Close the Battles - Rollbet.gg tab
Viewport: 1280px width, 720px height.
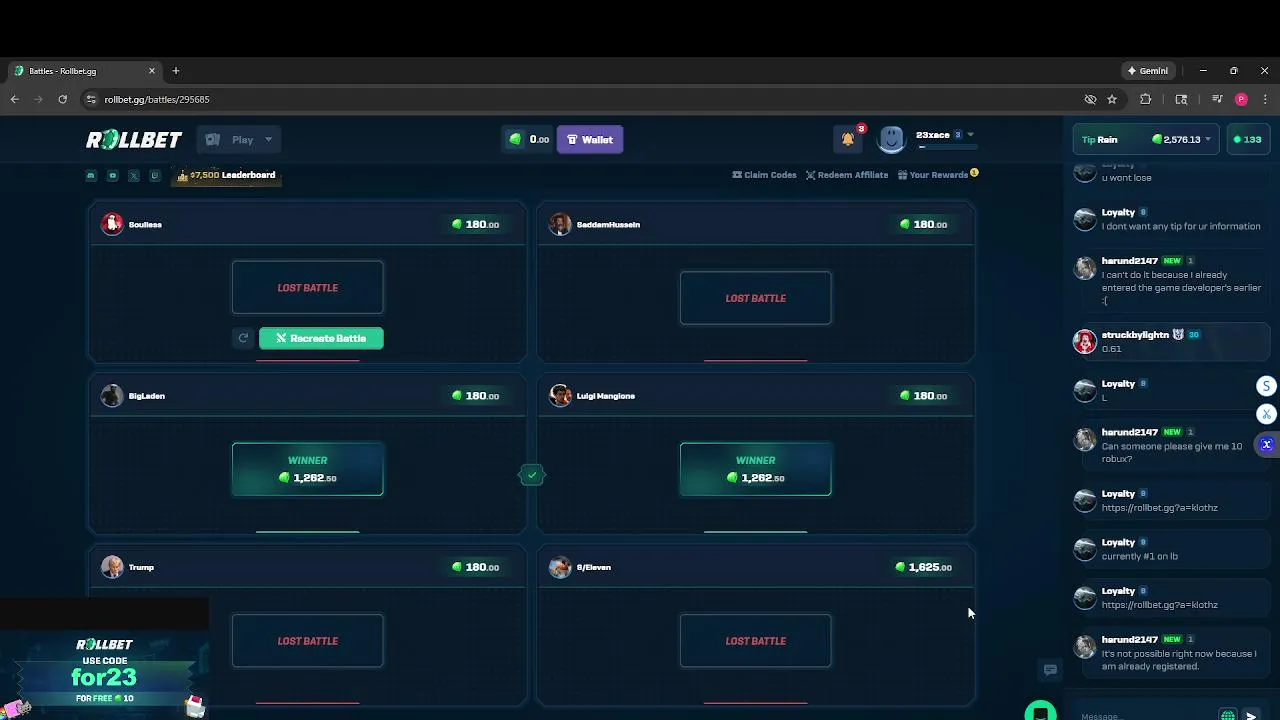pos(152,71)
